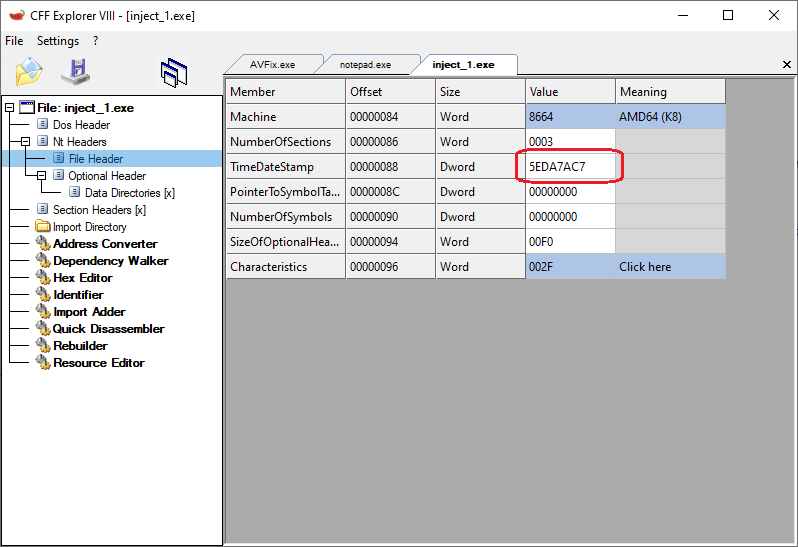
Task: Click the offset 00000096 cell
Action: point(391,267)
